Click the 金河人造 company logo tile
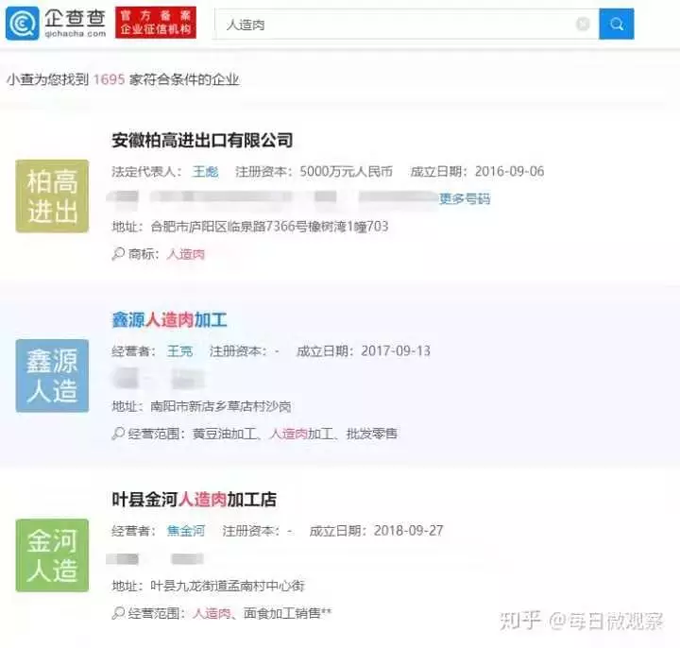Viewport: 680px width, 648px height. (x=52, y=555)
